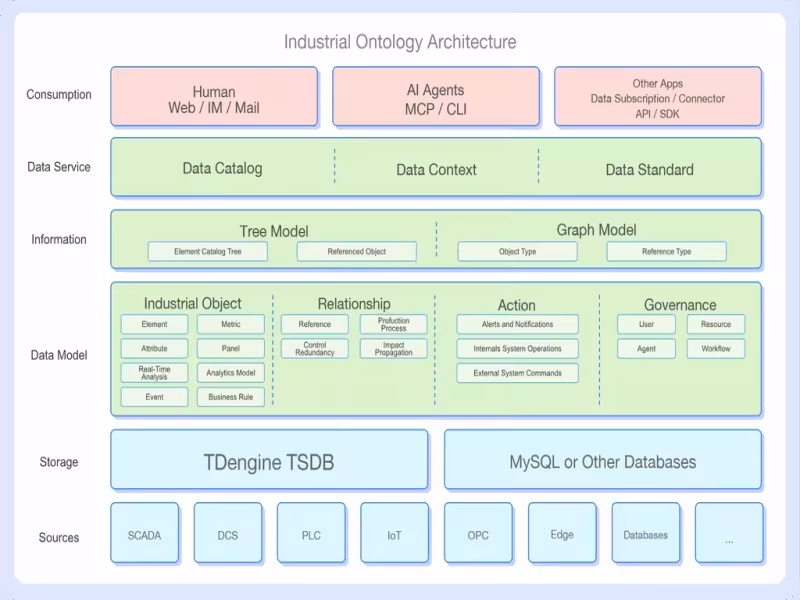
Task: Click the IoT source box
Action: click(394, 533)
